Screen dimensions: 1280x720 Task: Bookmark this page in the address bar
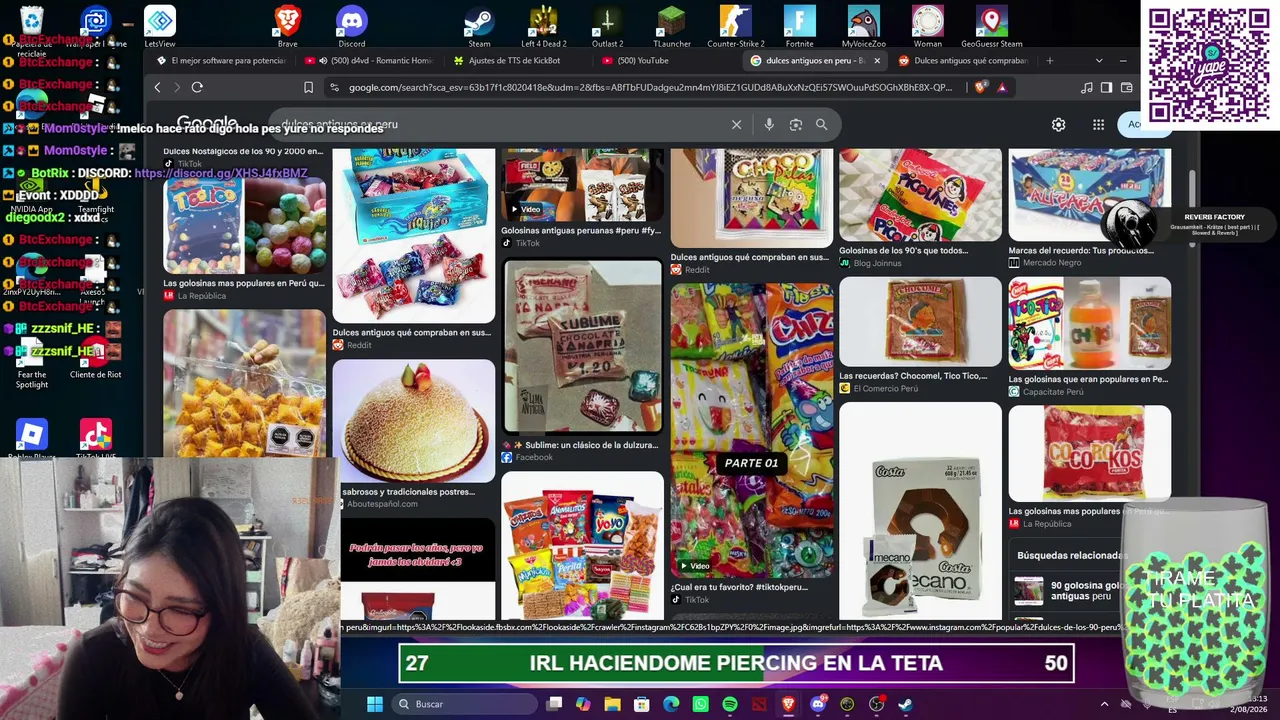point(308,87)
